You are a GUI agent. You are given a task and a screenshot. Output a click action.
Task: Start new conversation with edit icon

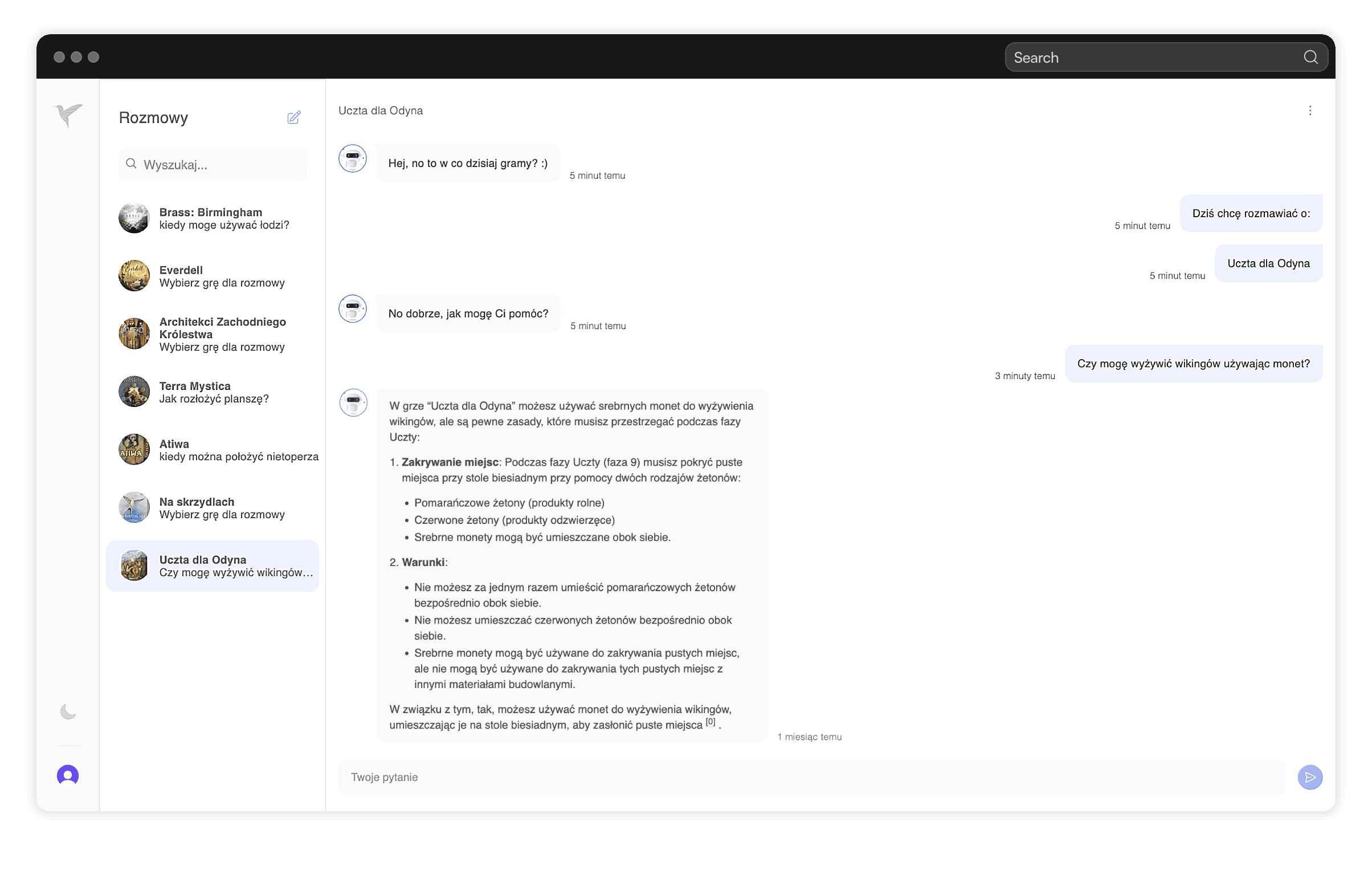pos(294,117)
